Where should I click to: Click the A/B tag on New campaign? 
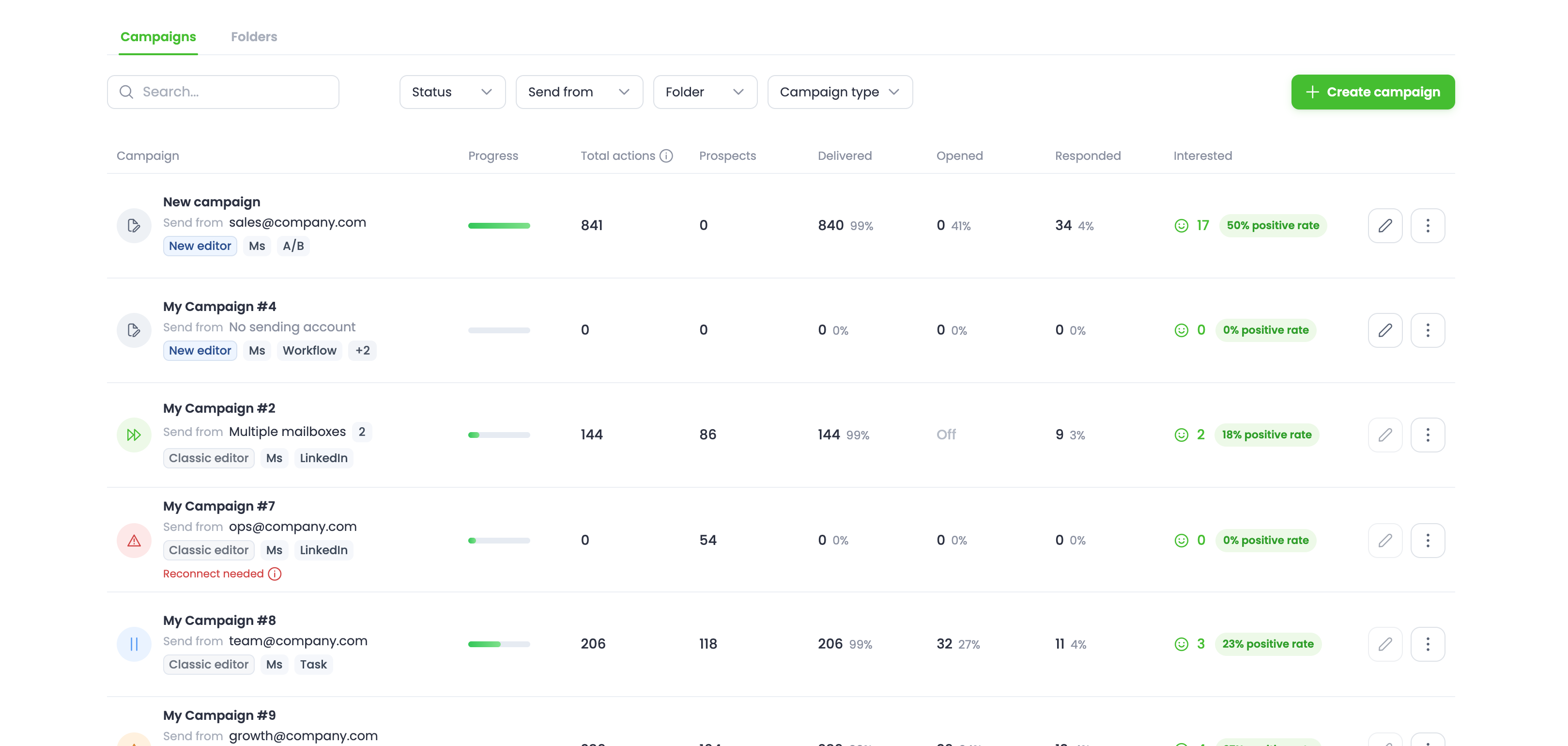click(293, 246)
